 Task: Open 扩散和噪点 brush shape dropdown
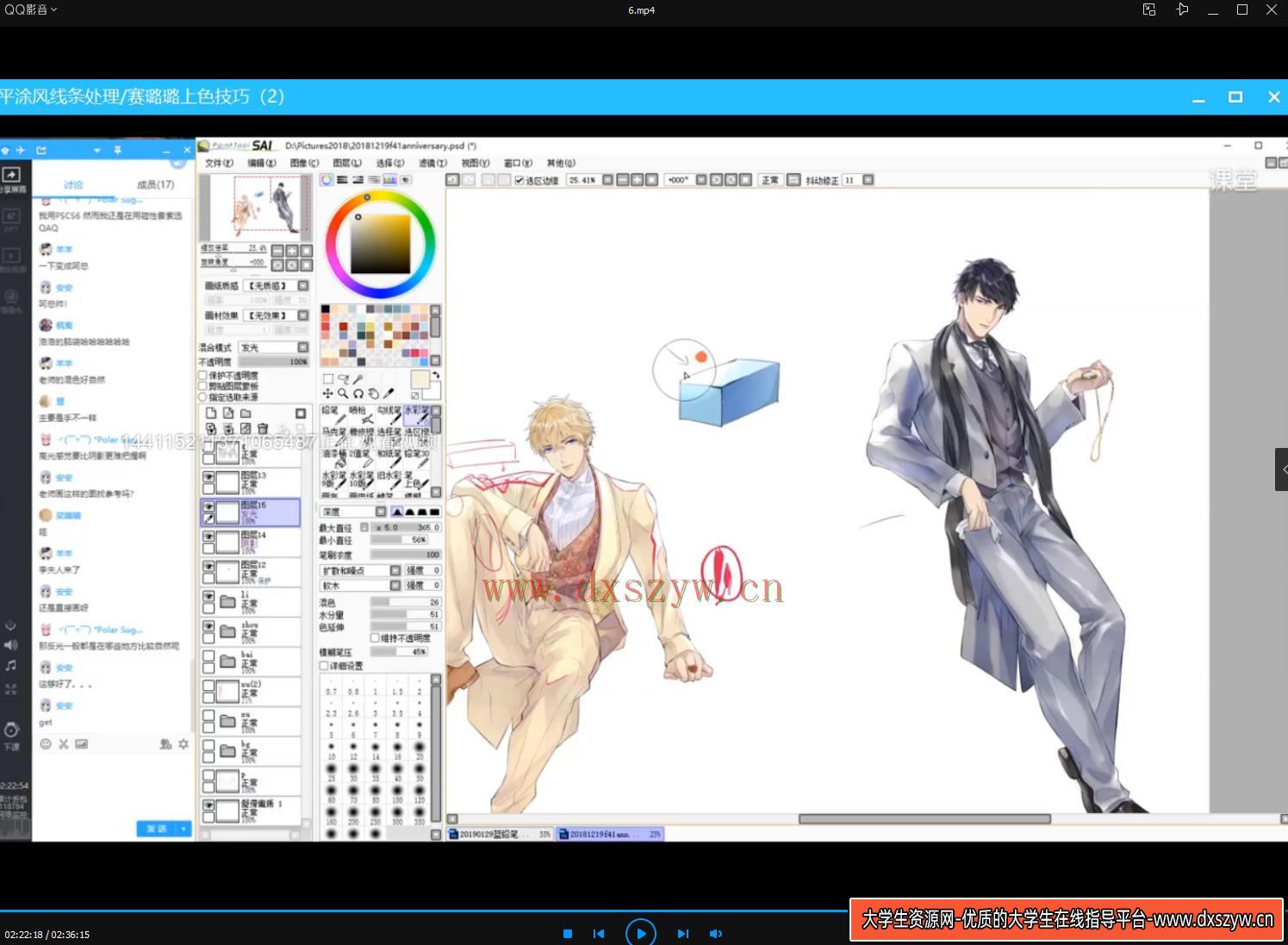395,570
